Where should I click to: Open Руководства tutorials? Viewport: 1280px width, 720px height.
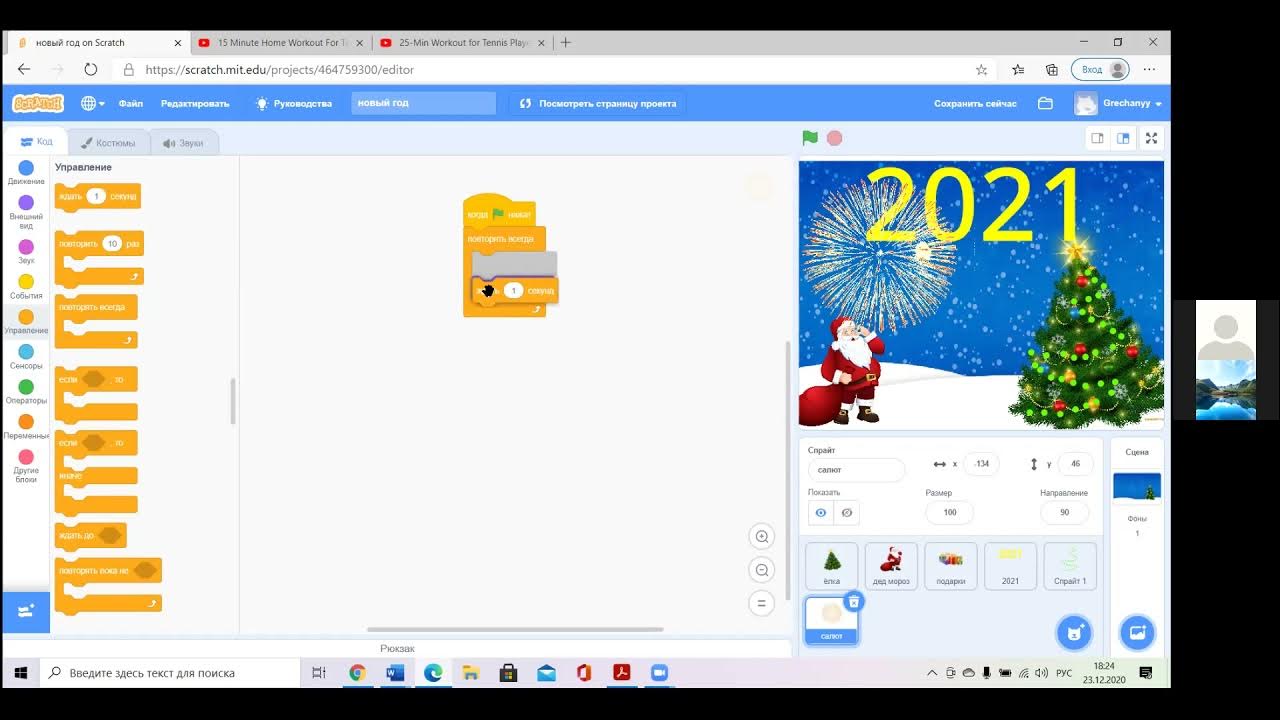click(x=293, y=103)
